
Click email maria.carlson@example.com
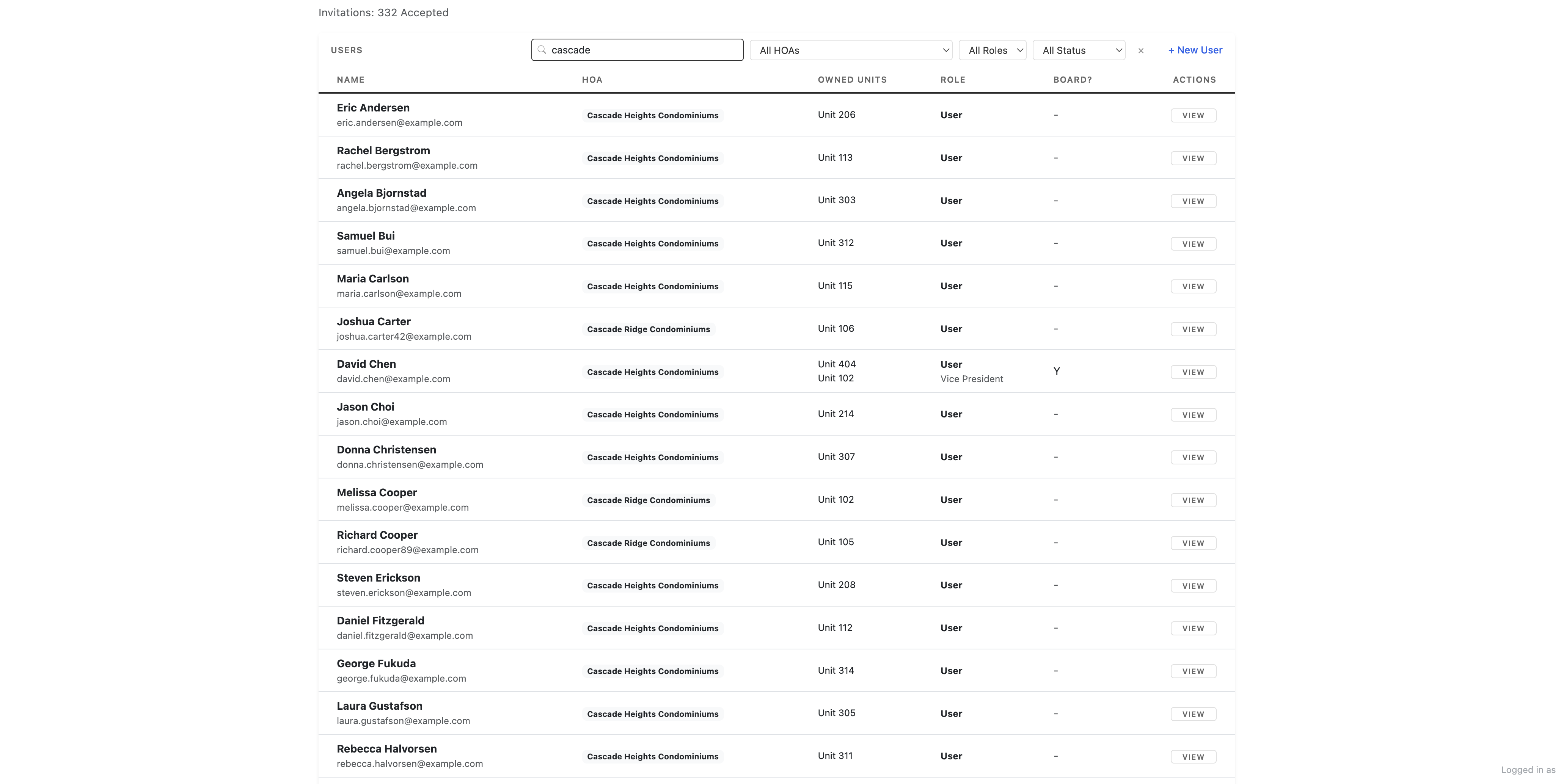(x=399, y=294)
